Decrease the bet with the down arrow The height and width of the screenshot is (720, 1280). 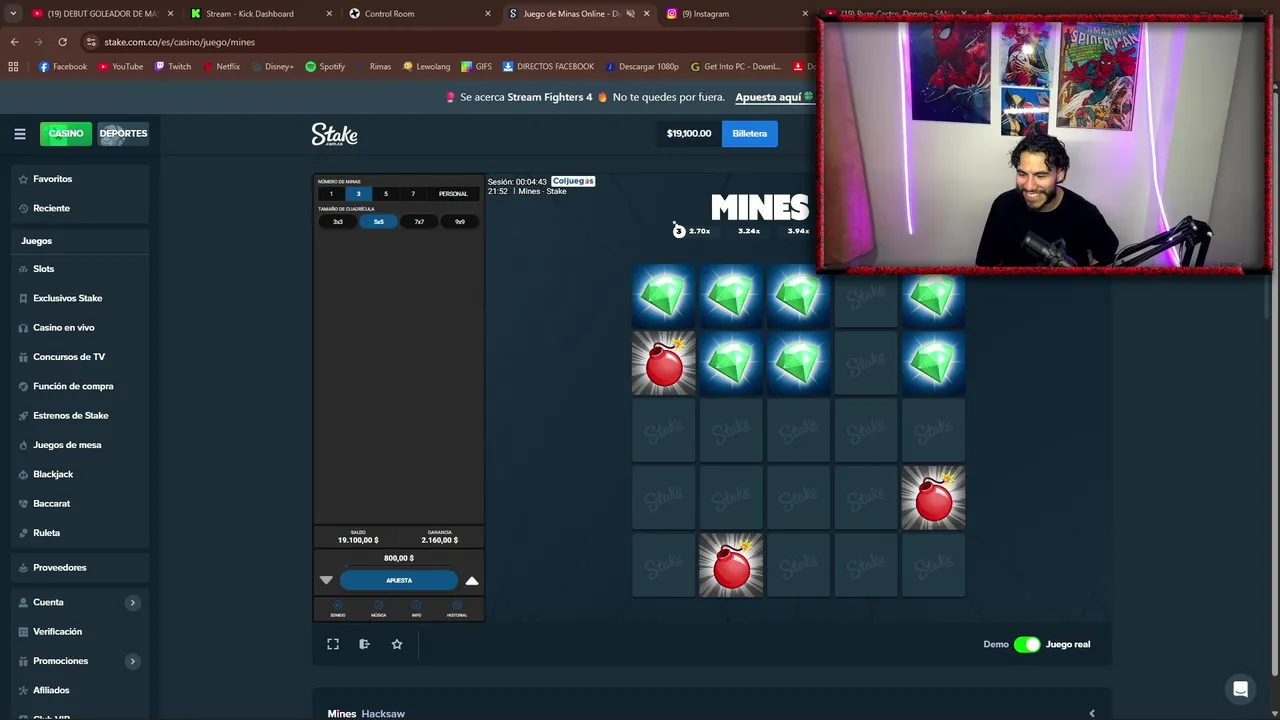[x=326, y=580]
